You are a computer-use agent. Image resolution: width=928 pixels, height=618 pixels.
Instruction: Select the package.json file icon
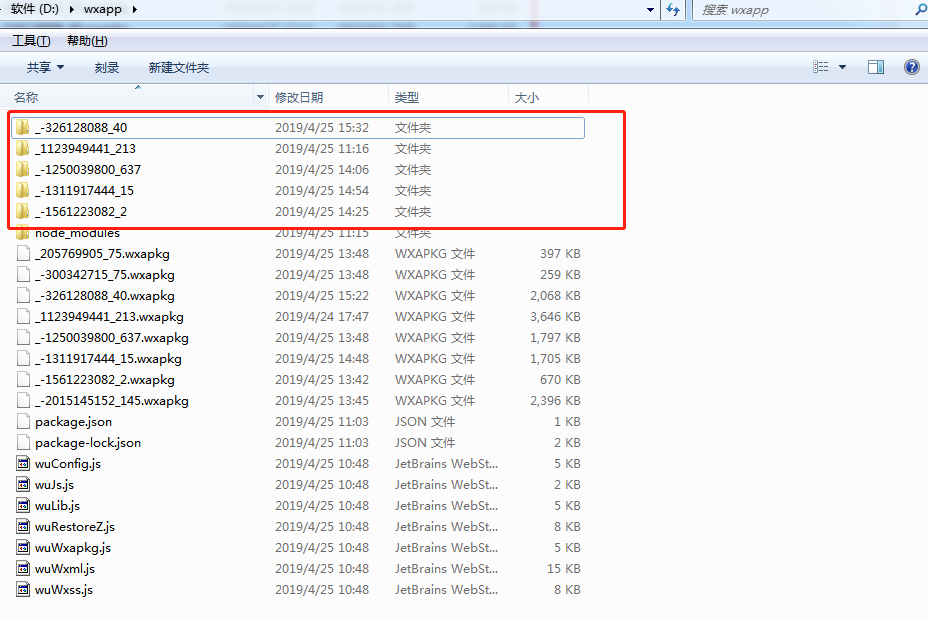(x=23, y=421)
